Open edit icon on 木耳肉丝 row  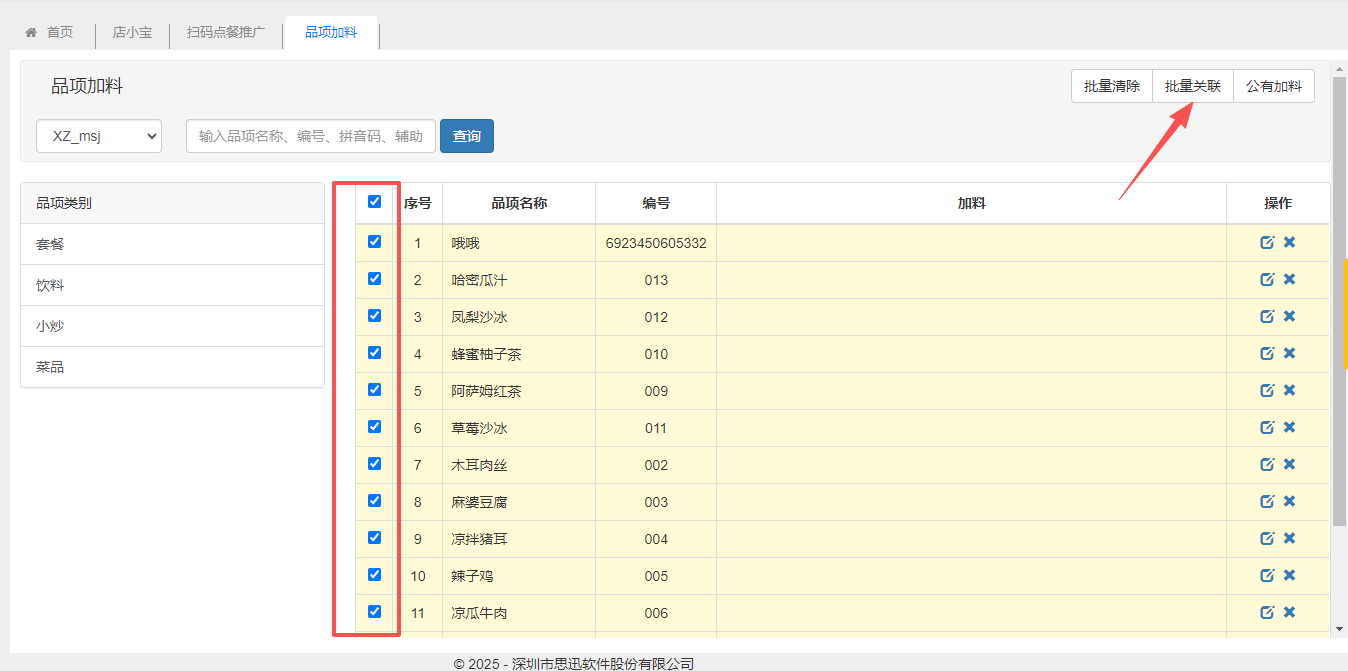[x=1267, y=464]
